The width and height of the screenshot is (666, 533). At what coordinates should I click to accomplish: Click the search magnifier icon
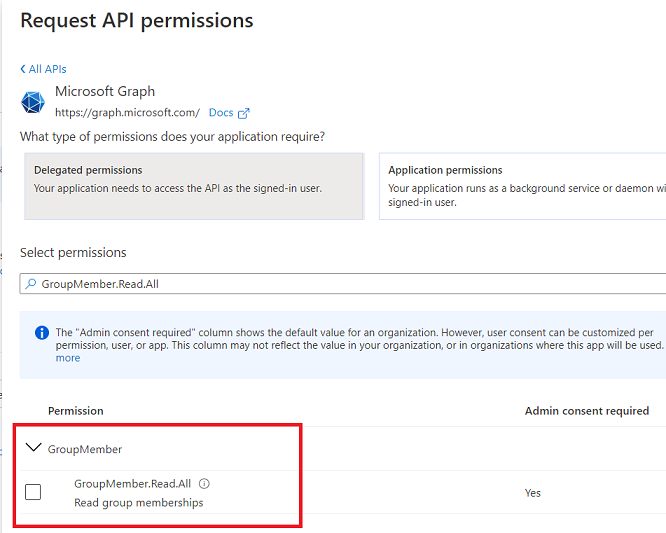click(31, 284)
